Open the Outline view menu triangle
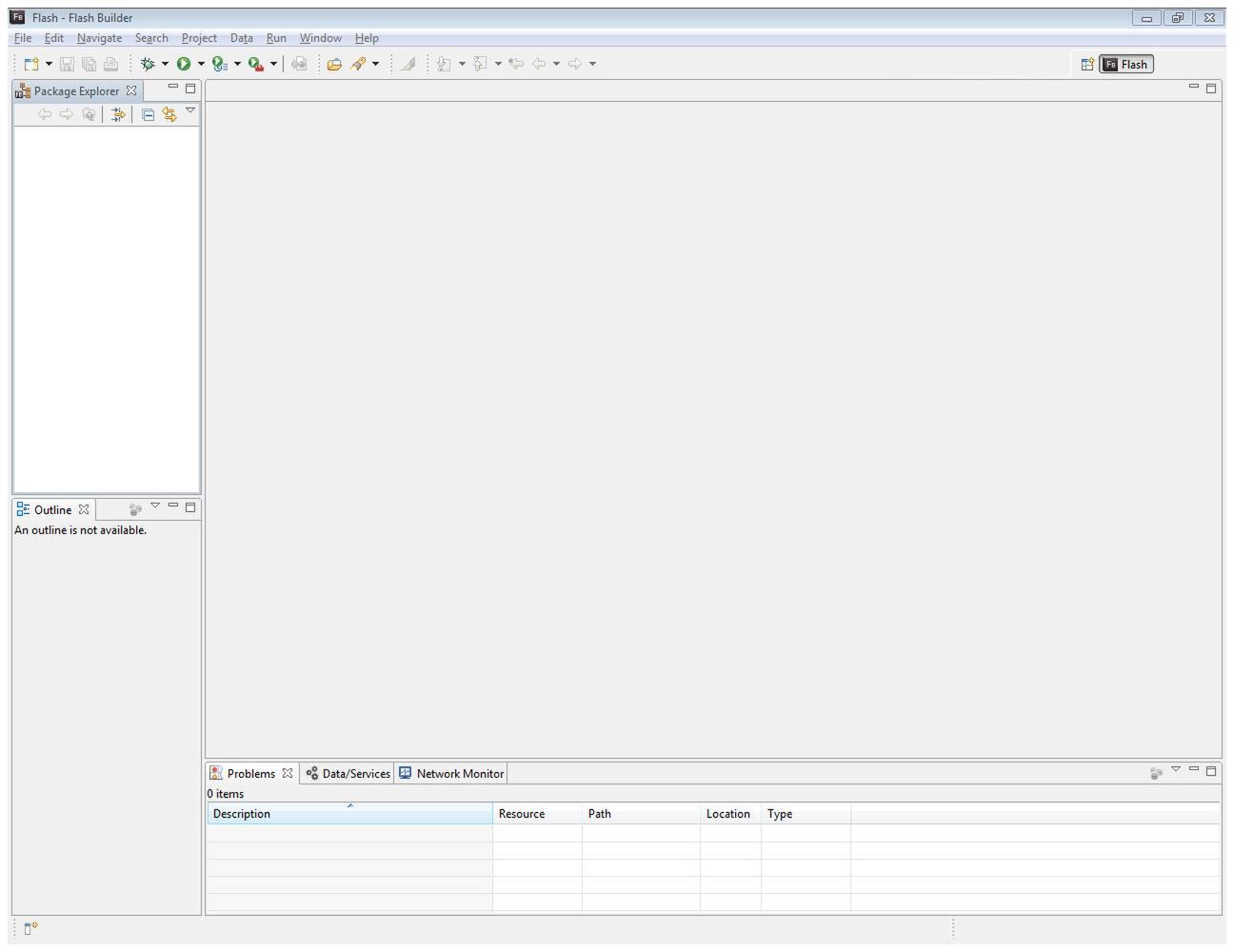Image resolution: width=1234 pixels, height=952 pixels. click(x=155, y=506)
